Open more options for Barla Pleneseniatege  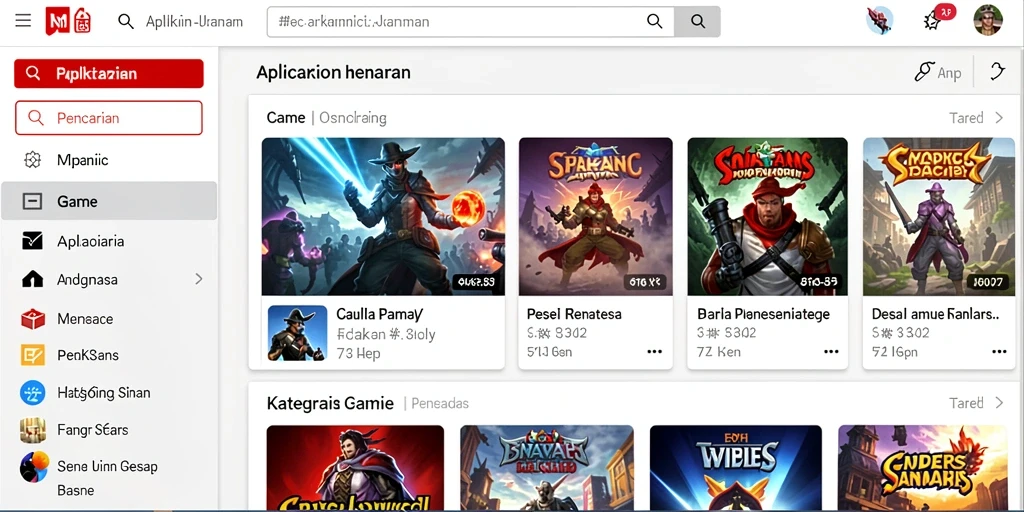[831, 351]
